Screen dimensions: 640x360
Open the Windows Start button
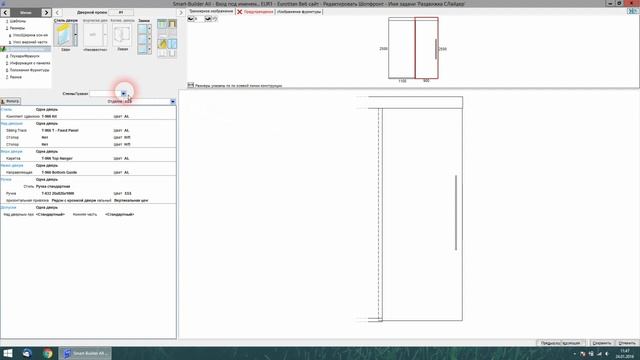click(8, 353)
